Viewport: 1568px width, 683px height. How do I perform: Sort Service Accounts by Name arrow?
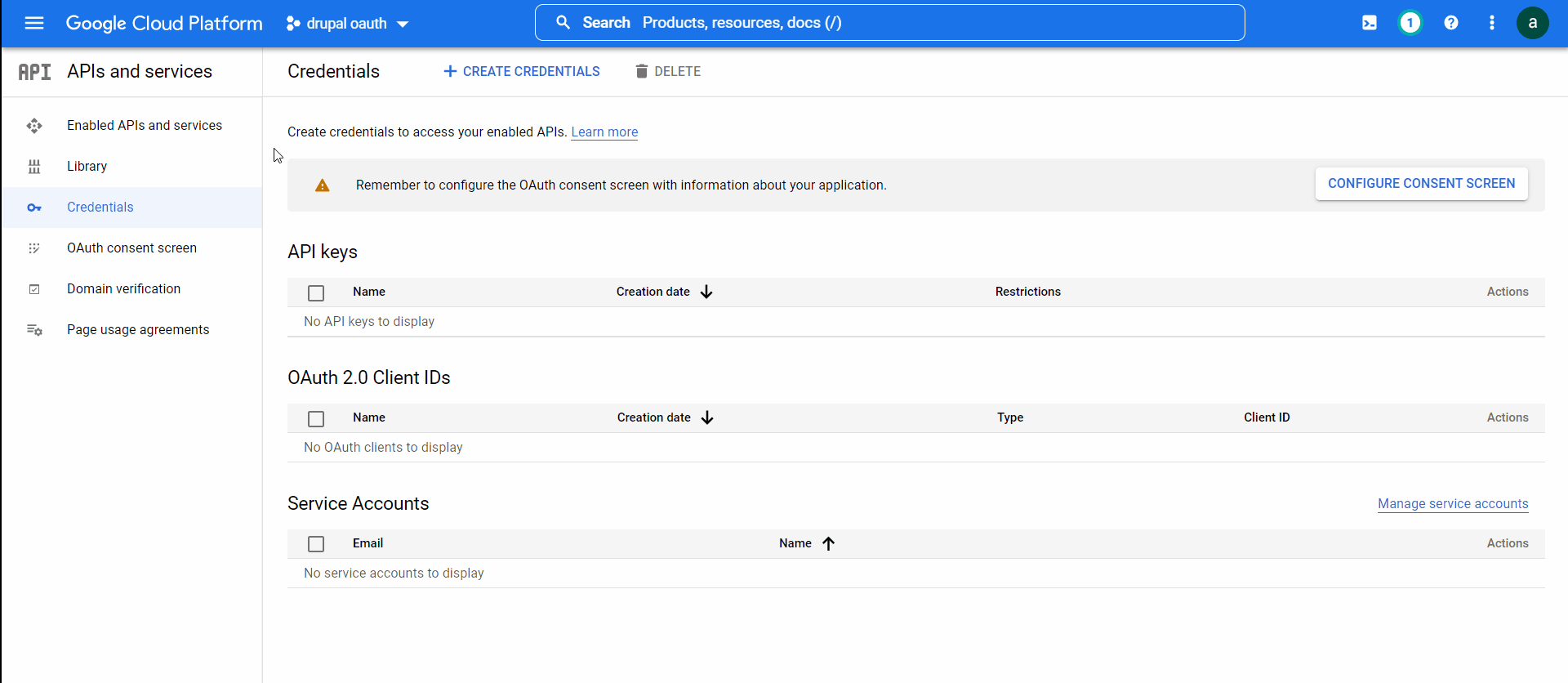point(828,543)
